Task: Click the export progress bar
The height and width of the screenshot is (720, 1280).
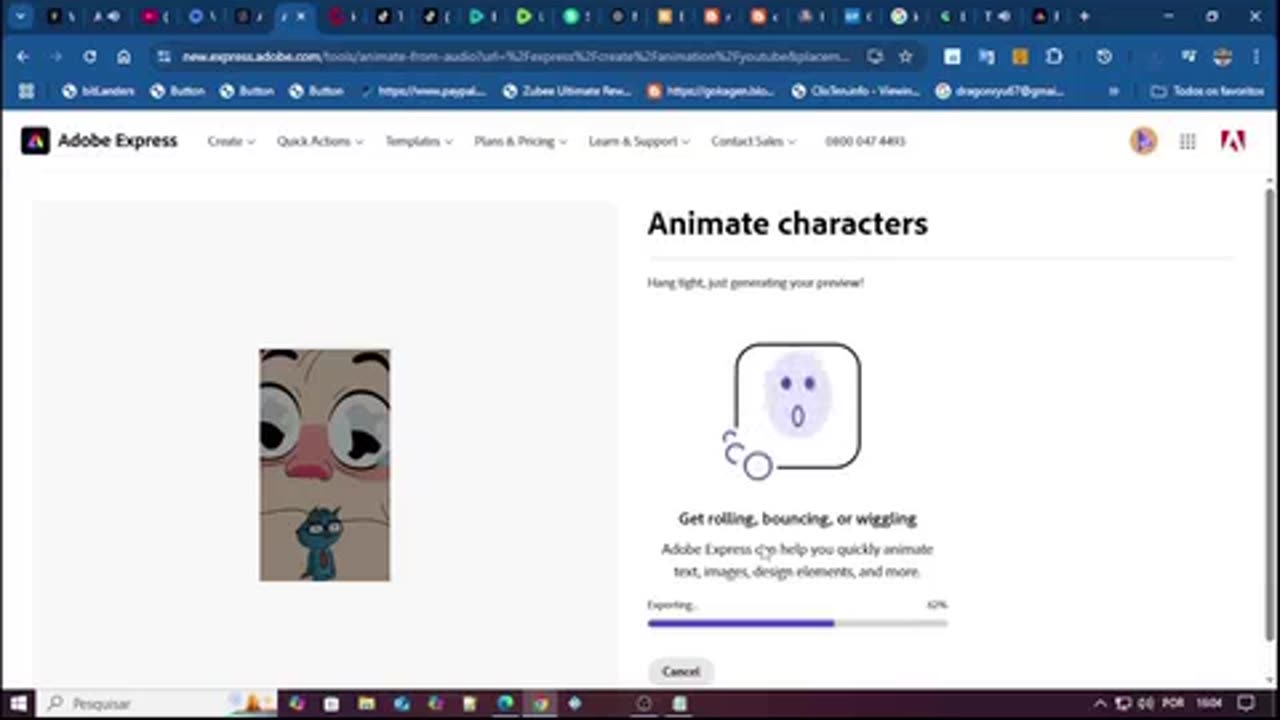Action: (x=797, y=623)
